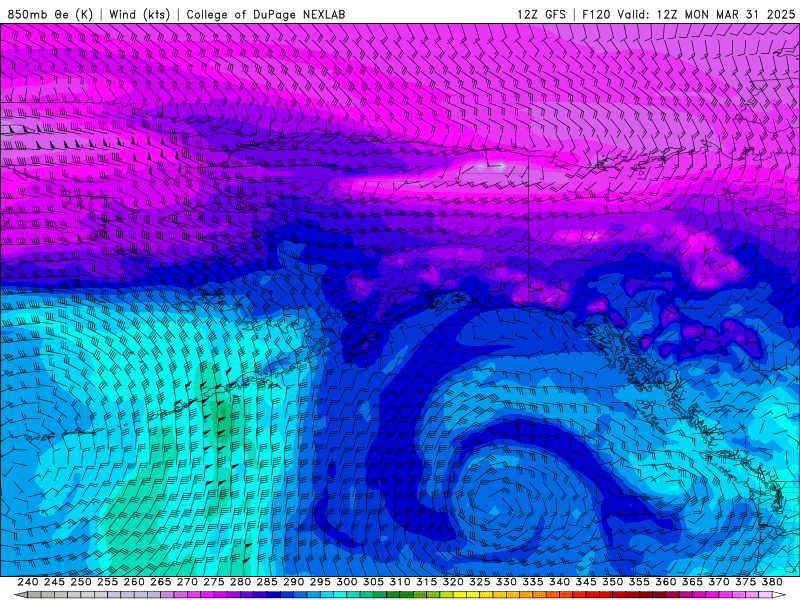Click the 360 scale label

[x=666, y=582]
